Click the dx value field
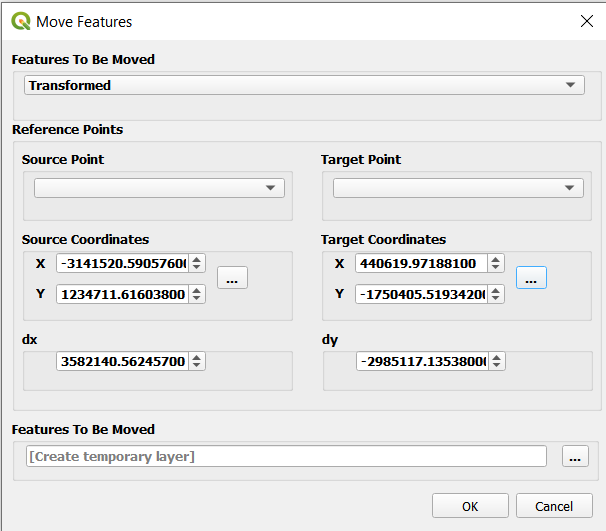 122,361
